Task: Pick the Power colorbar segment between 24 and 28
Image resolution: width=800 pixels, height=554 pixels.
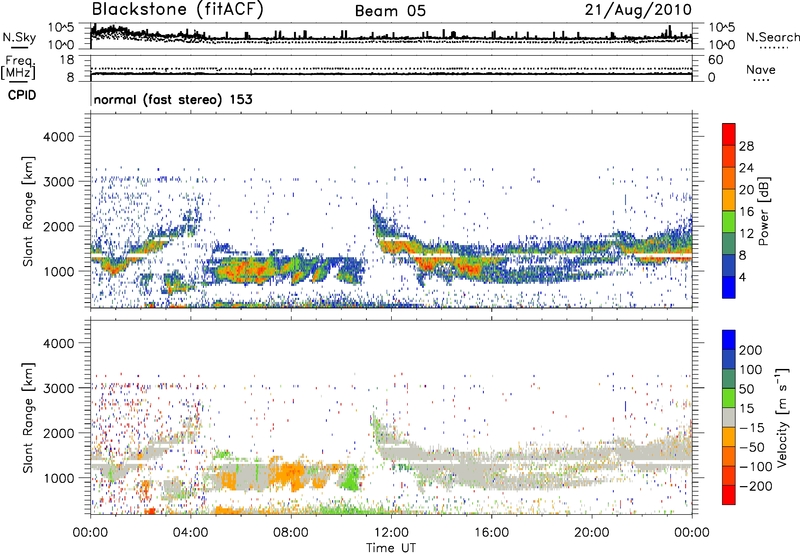Action: (x=729, y=157)
